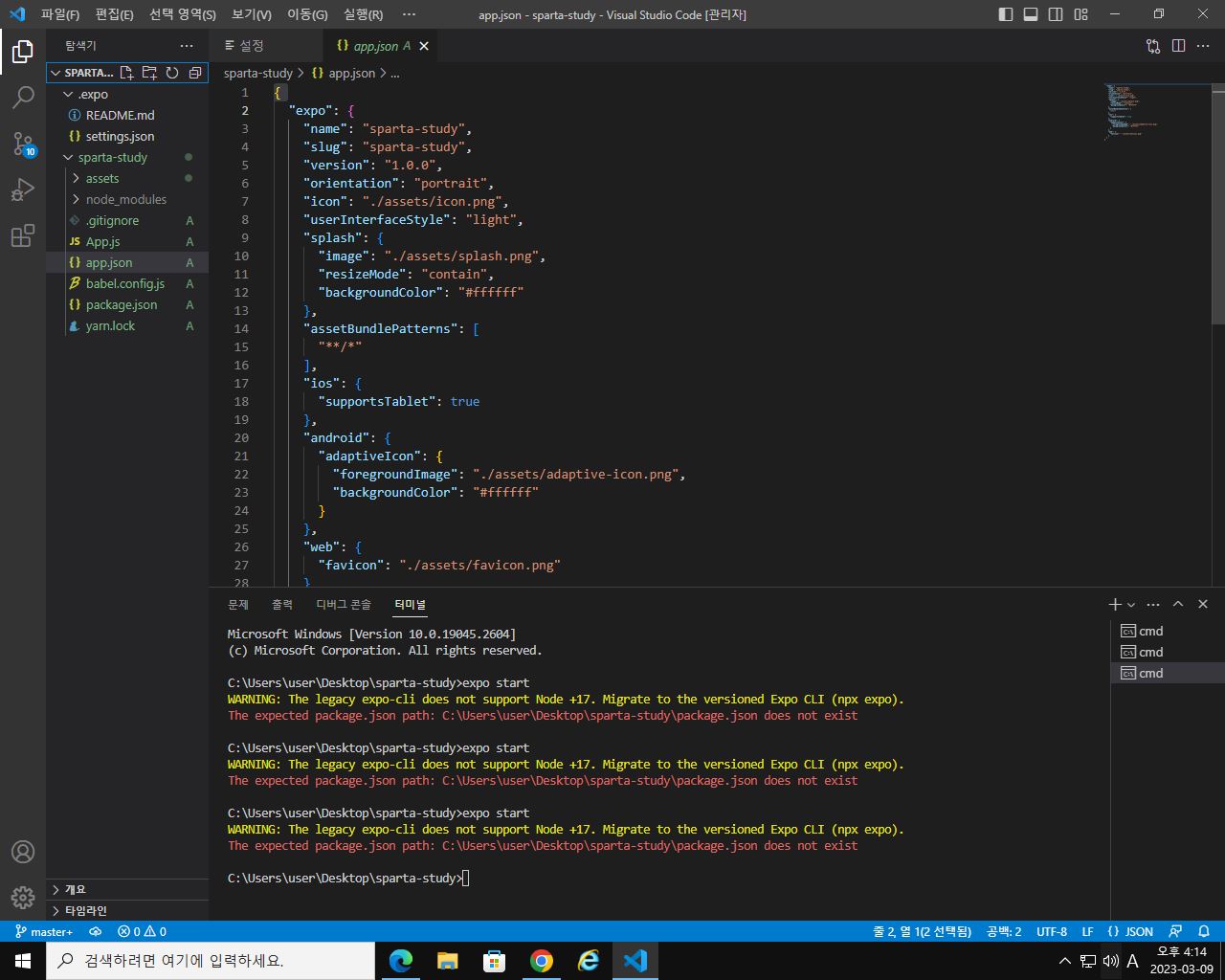
Task: Open changes compare icon in editor toolbar
Action: tap(1153, 46)
